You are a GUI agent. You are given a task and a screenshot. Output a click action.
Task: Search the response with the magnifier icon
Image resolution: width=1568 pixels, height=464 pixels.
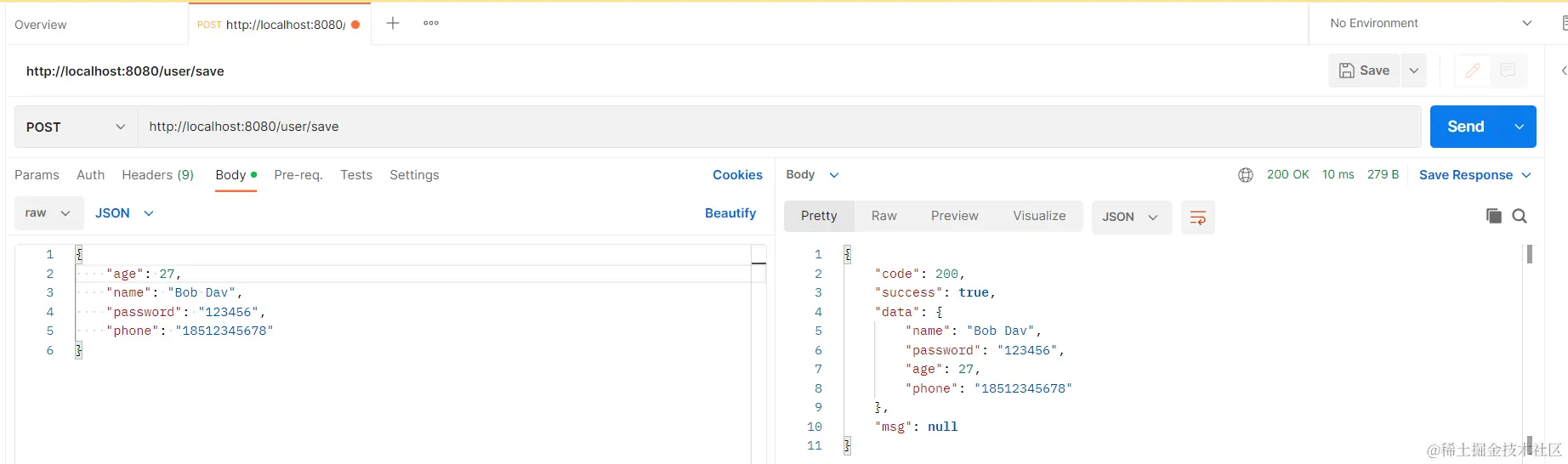(1520, 216)
